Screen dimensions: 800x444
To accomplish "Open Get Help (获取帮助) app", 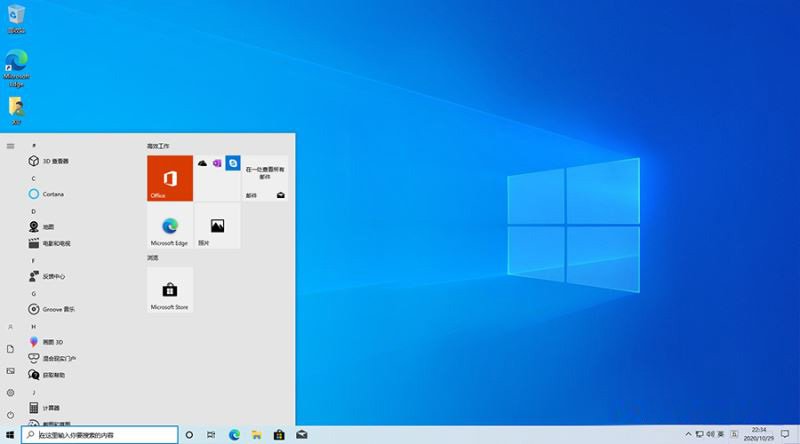I will [47, 375].
